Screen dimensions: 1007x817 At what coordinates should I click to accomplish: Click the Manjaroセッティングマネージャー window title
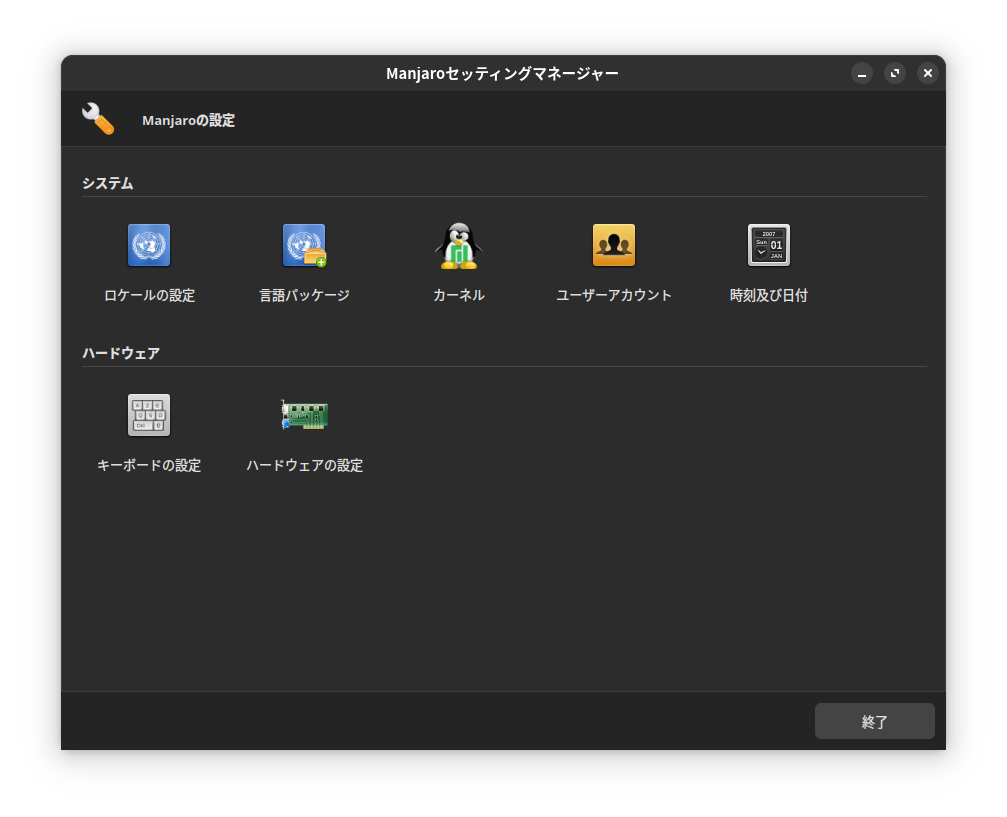click(x=502, y=74)
